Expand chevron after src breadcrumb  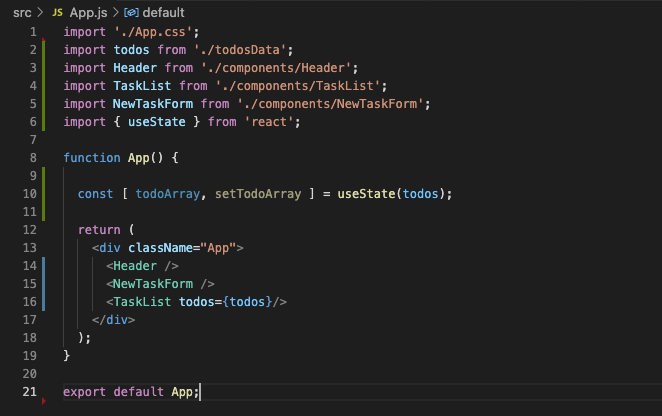pos(41,13)
